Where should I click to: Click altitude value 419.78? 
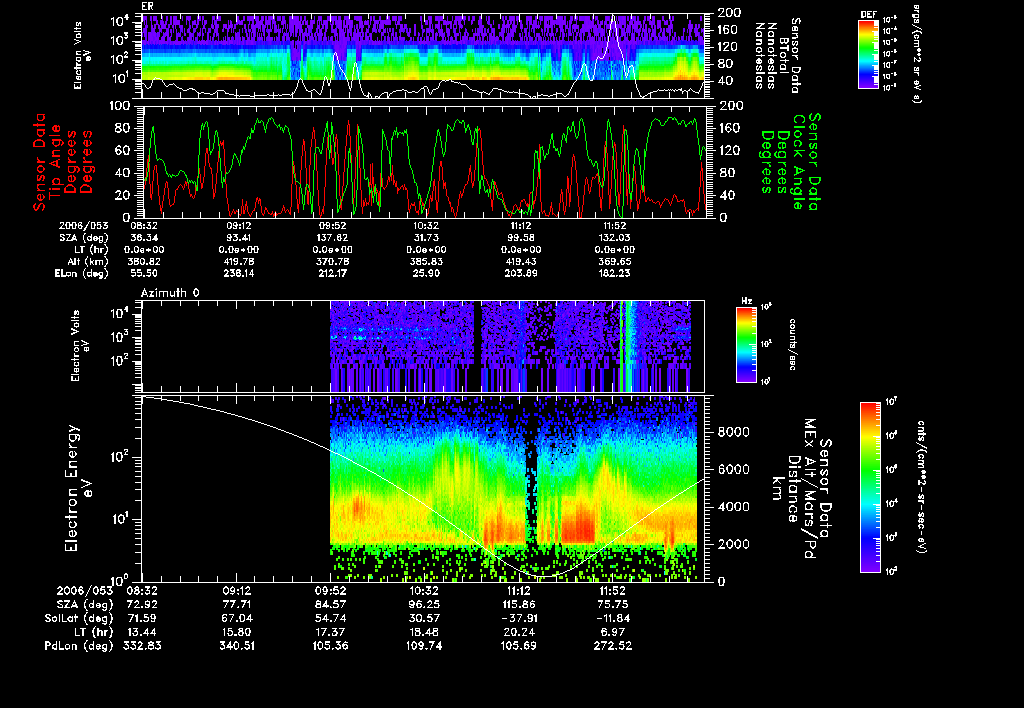238,261
